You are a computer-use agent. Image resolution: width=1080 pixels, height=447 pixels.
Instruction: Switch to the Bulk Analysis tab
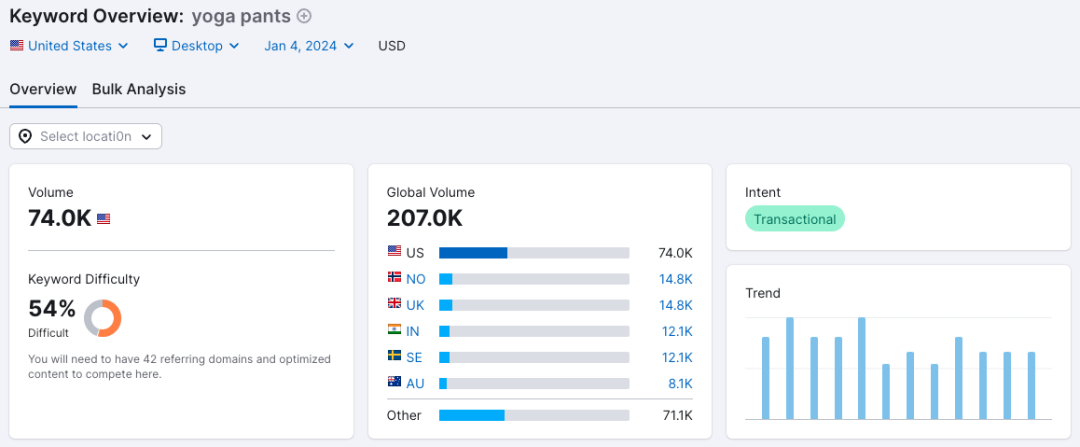click(x=139, y=89)
